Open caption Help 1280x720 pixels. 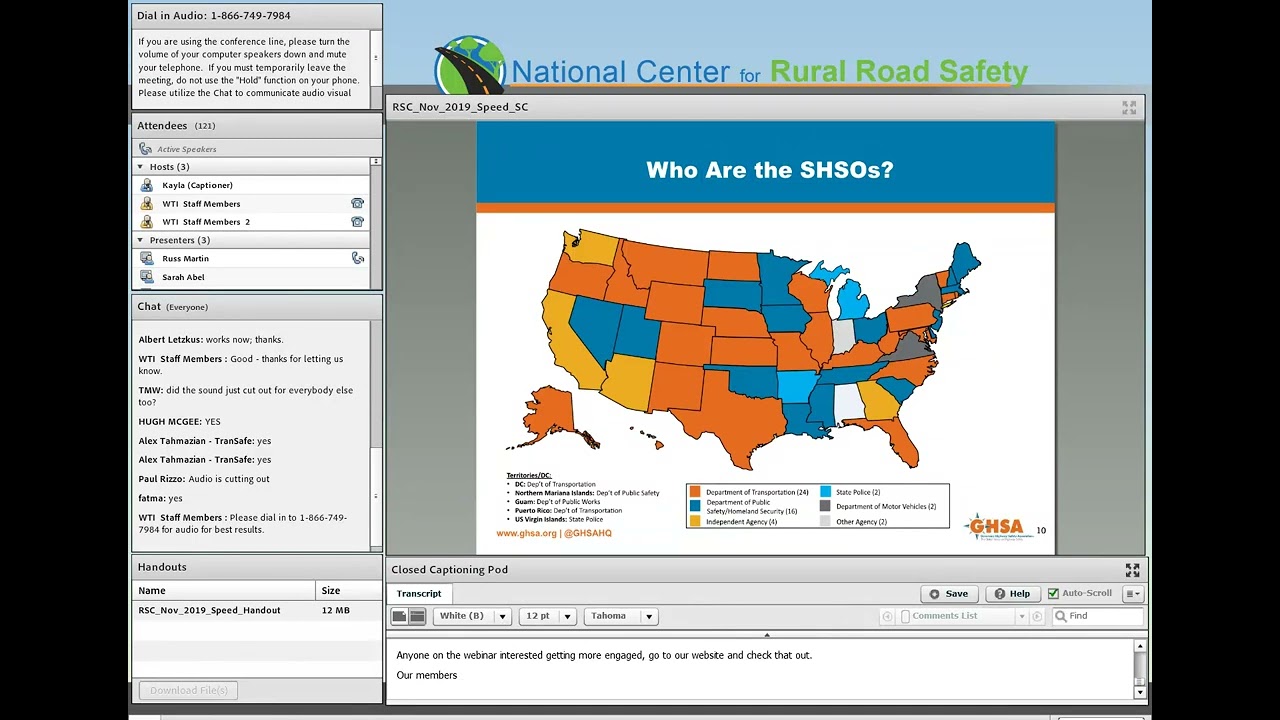pos(1012,594)
